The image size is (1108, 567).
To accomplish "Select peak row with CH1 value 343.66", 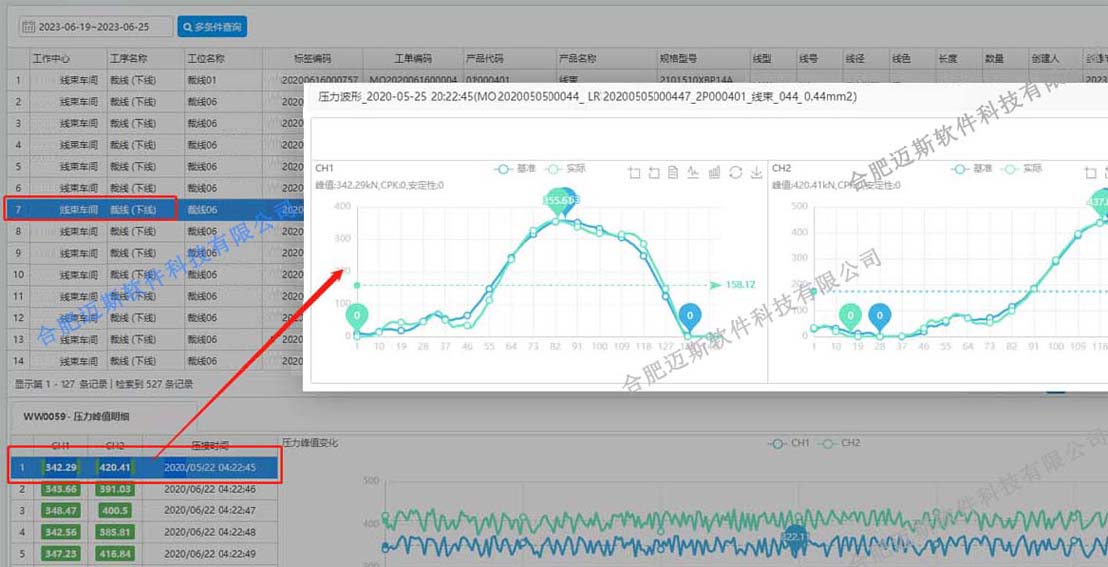I will pyautogui.click(x=61, y=489).
